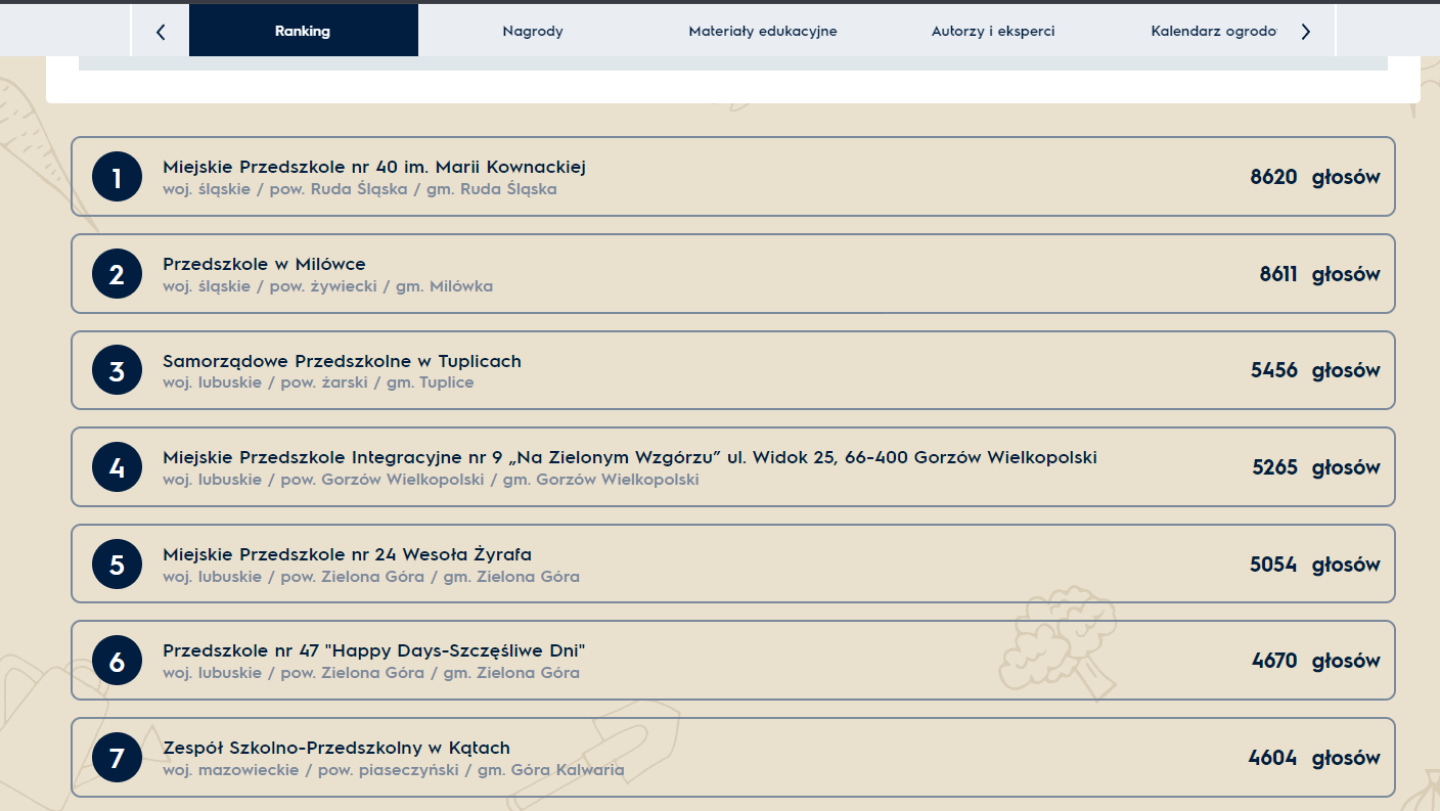Select Zespół Szkolno-Przedszkolny w Kątach entry
1440x811 pixels.
tap(337, 747)
